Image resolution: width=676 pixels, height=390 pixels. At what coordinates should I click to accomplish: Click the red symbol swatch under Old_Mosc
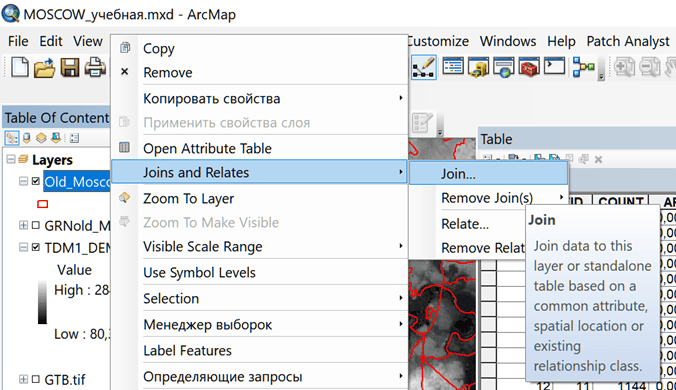43,204
